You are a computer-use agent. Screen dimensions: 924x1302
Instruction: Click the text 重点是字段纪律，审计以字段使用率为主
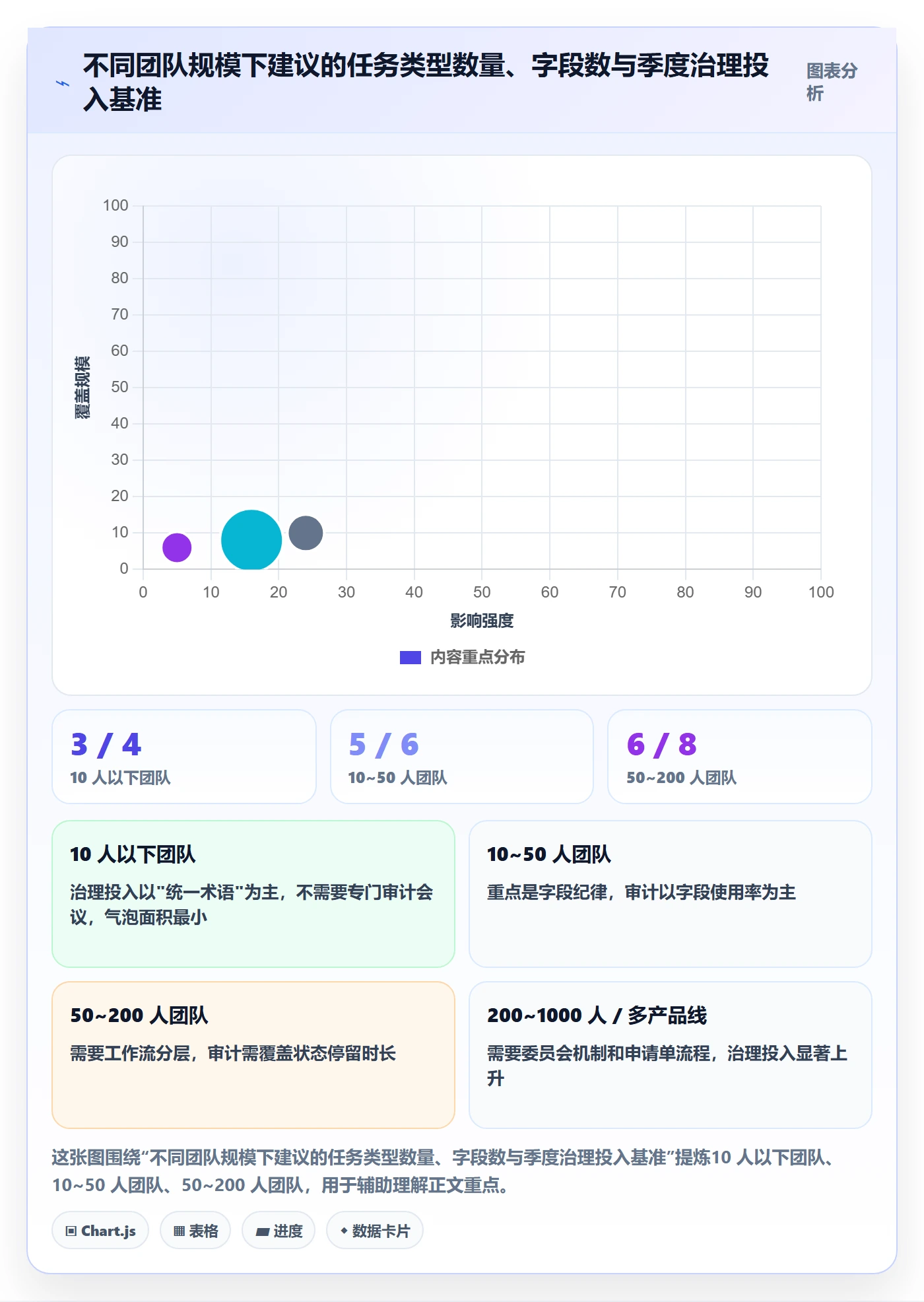pyautogui.click(x=642, y=893)
